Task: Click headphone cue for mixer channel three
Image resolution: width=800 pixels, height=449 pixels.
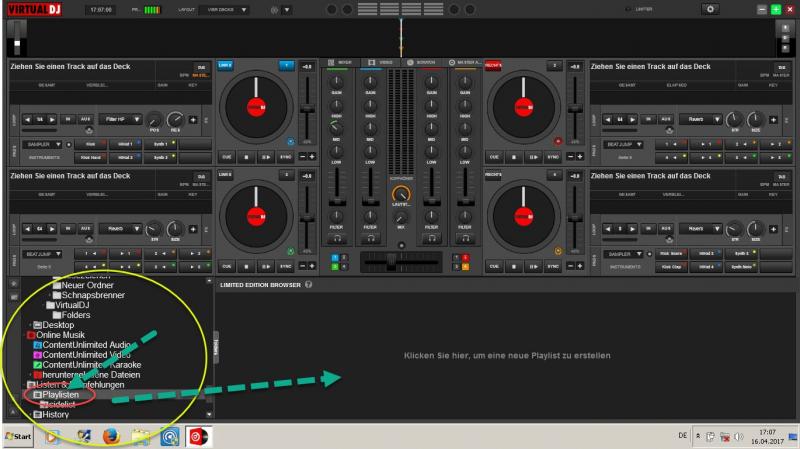Action: [x=432, y=238]
